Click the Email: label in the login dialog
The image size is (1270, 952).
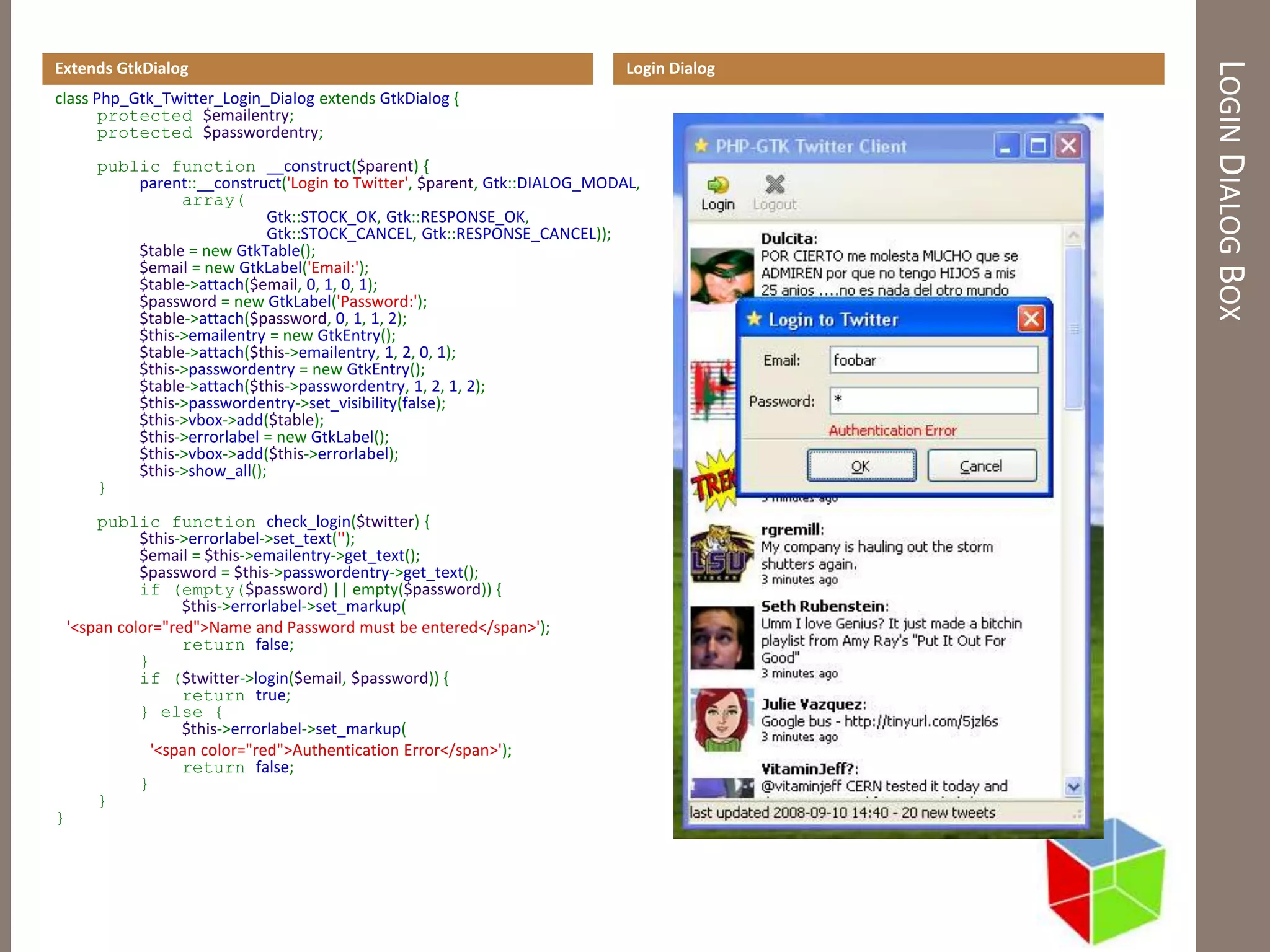781,360
